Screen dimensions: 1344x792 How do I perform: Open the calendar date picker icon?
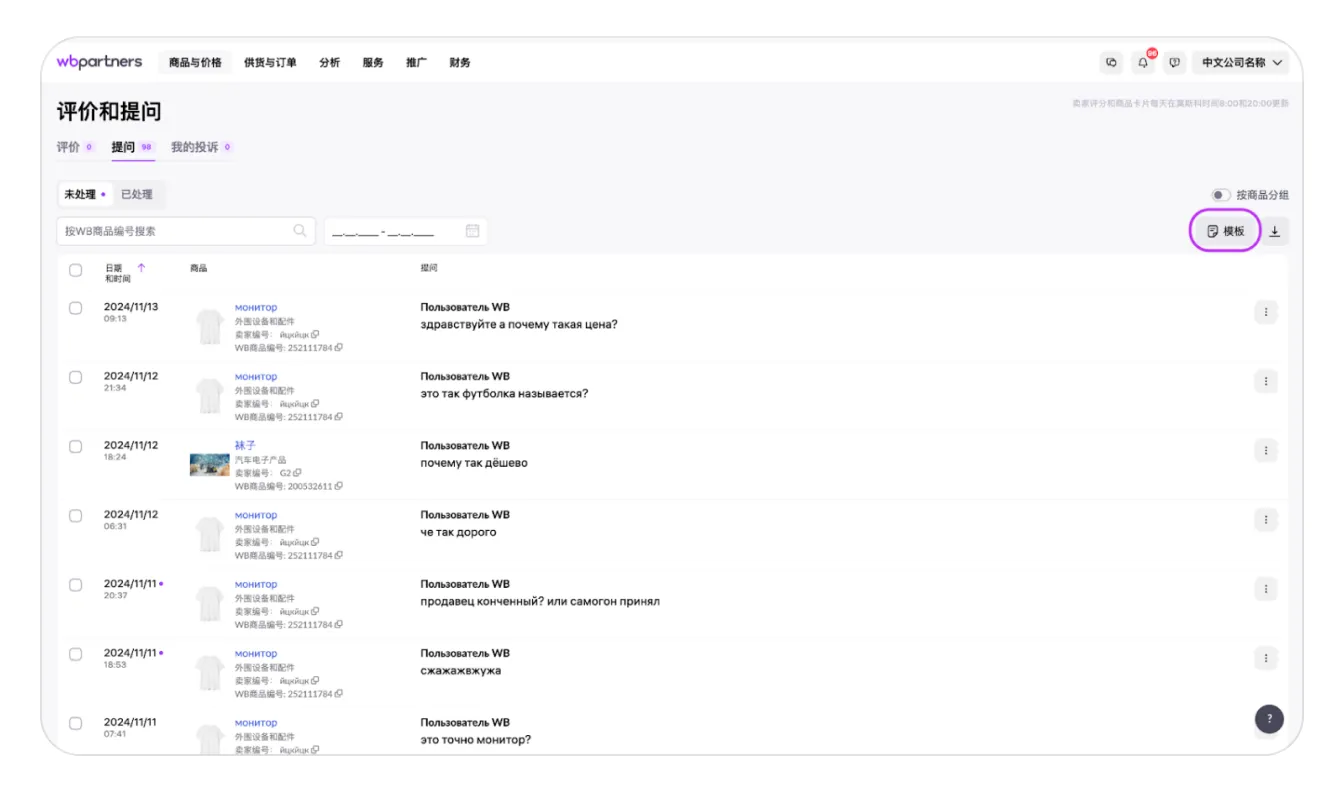tap(472, 231)
